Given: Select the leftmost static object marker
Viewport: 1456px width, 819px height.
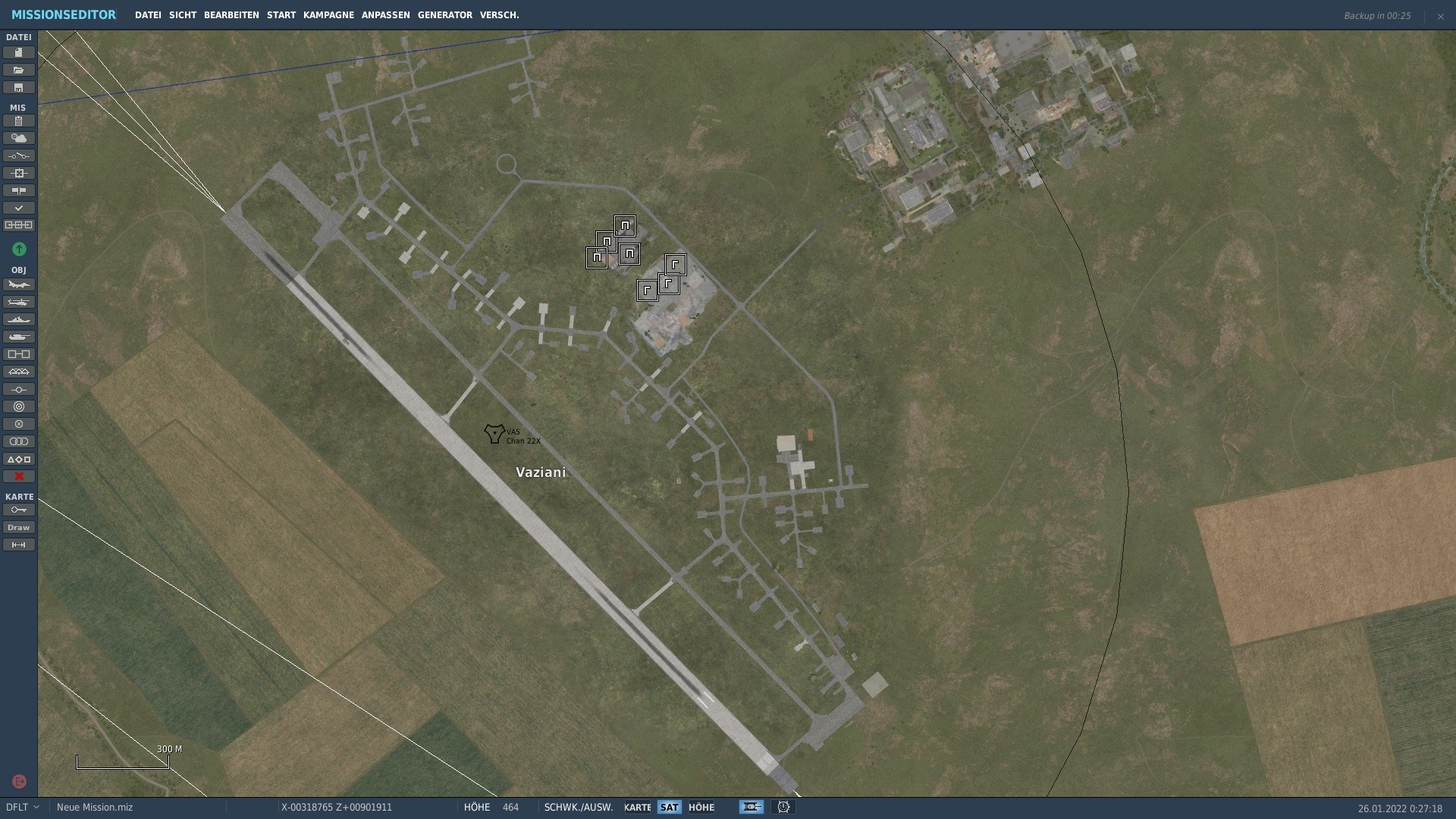Looking at the screenshot, I should tap(597, 258).
